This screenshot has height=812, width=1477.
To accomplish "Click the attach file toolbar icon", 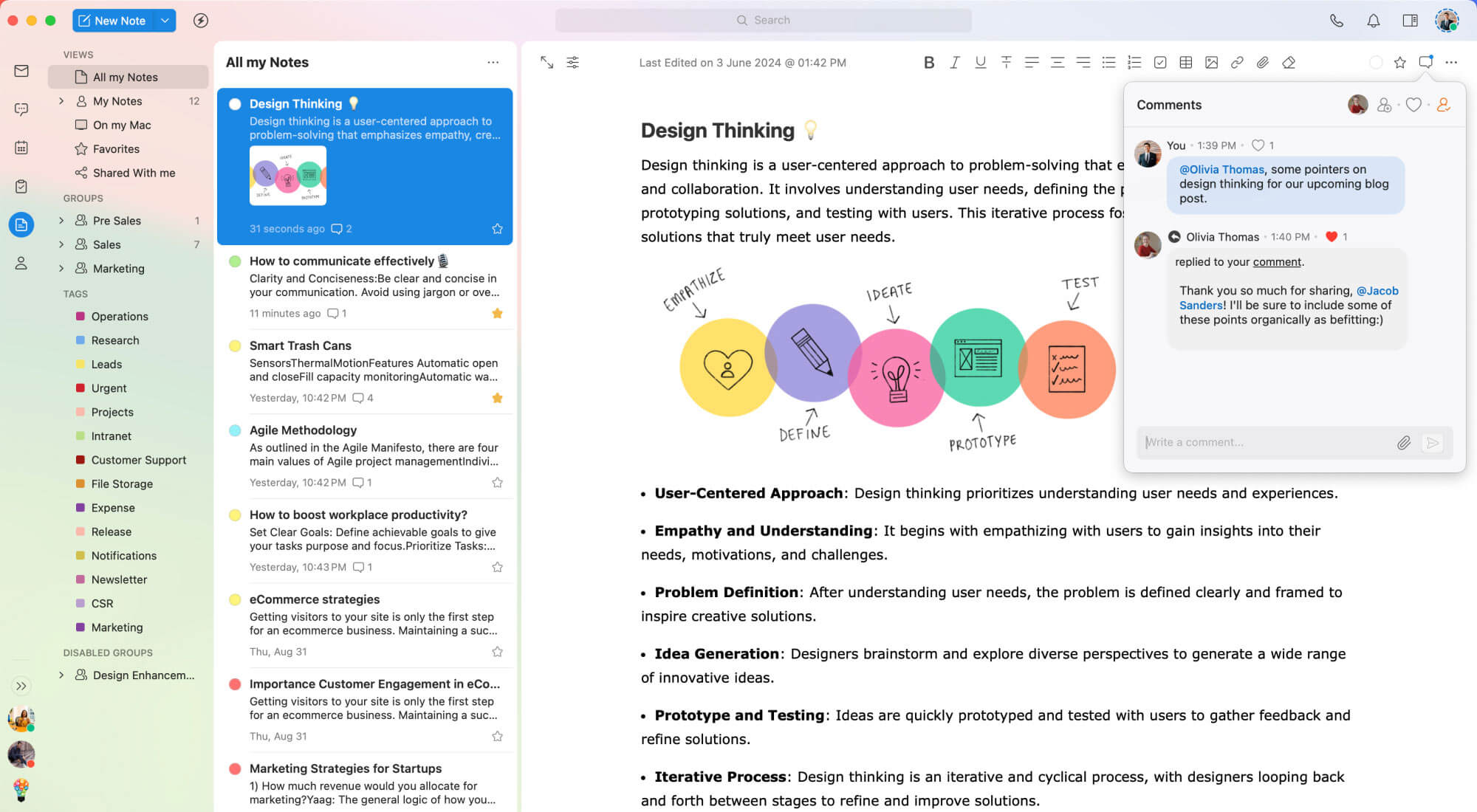I will tap(1263, 63).
